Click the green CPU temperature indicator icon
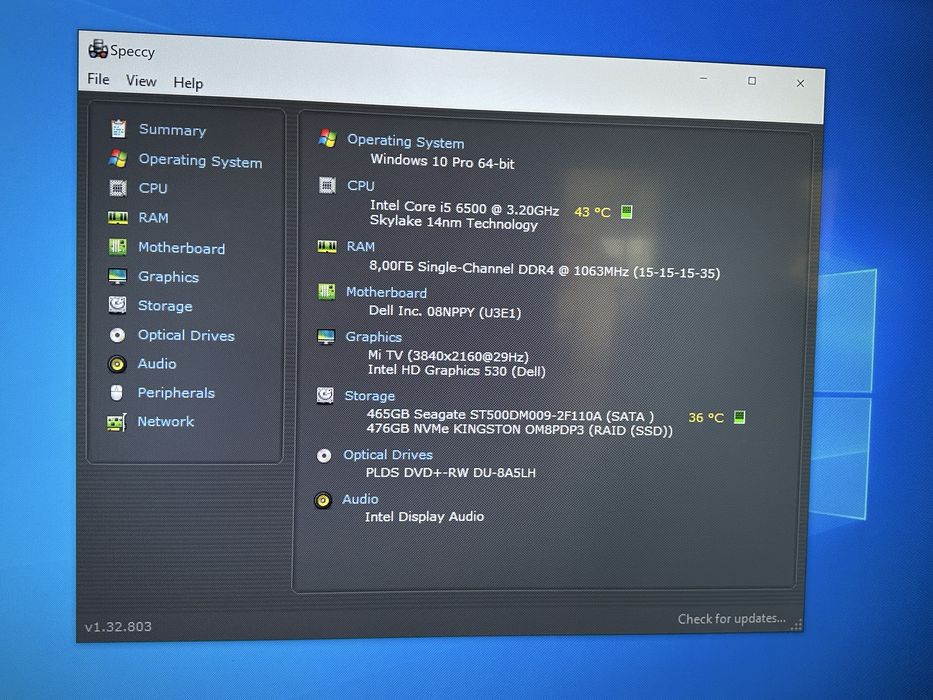Image resolution: width=933 pixels, height=700 pixels. coord(627,211)
